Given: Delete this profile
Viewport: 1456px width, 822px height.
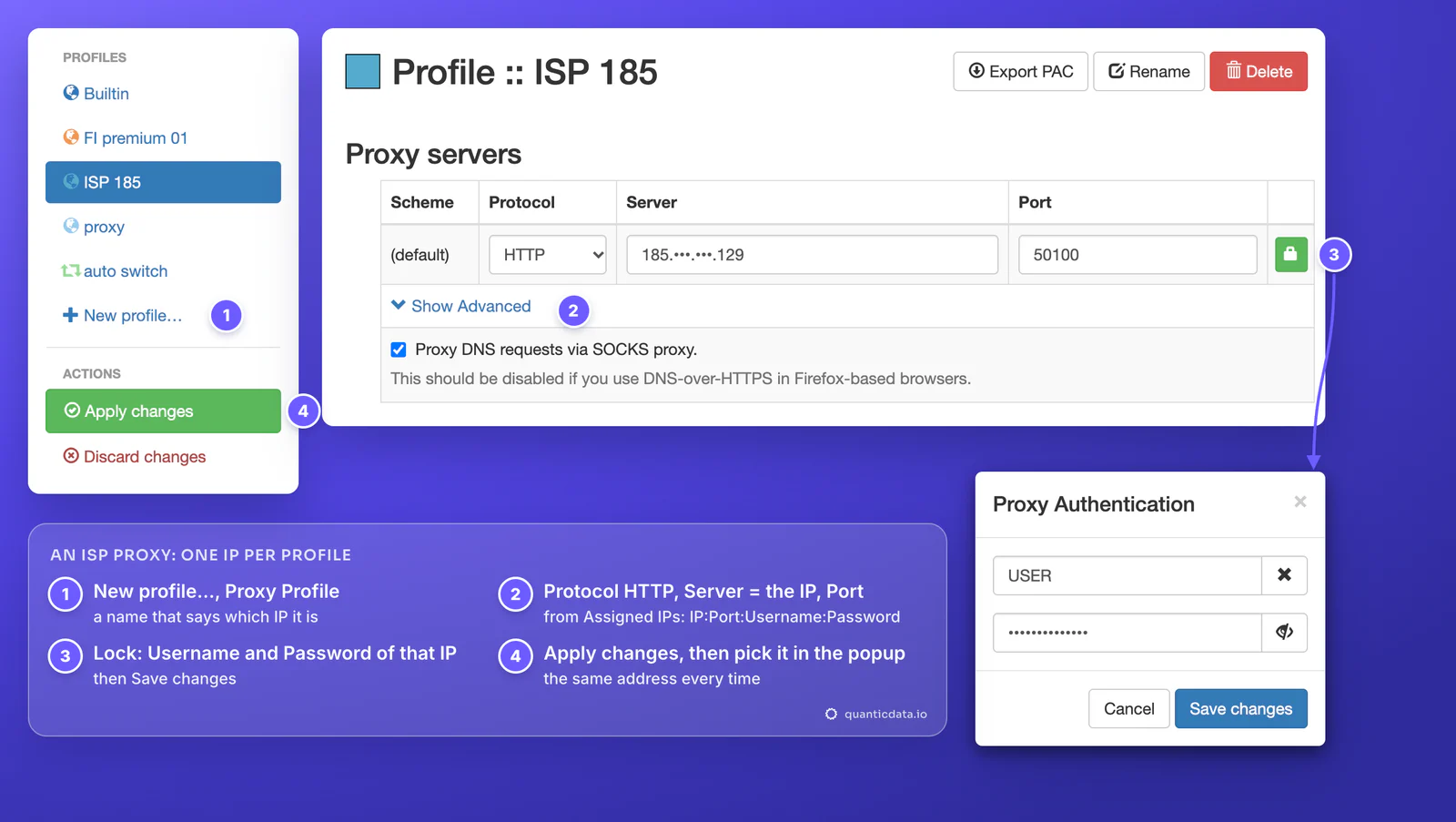Looking at the screenshot, I should click(1259, 72).
